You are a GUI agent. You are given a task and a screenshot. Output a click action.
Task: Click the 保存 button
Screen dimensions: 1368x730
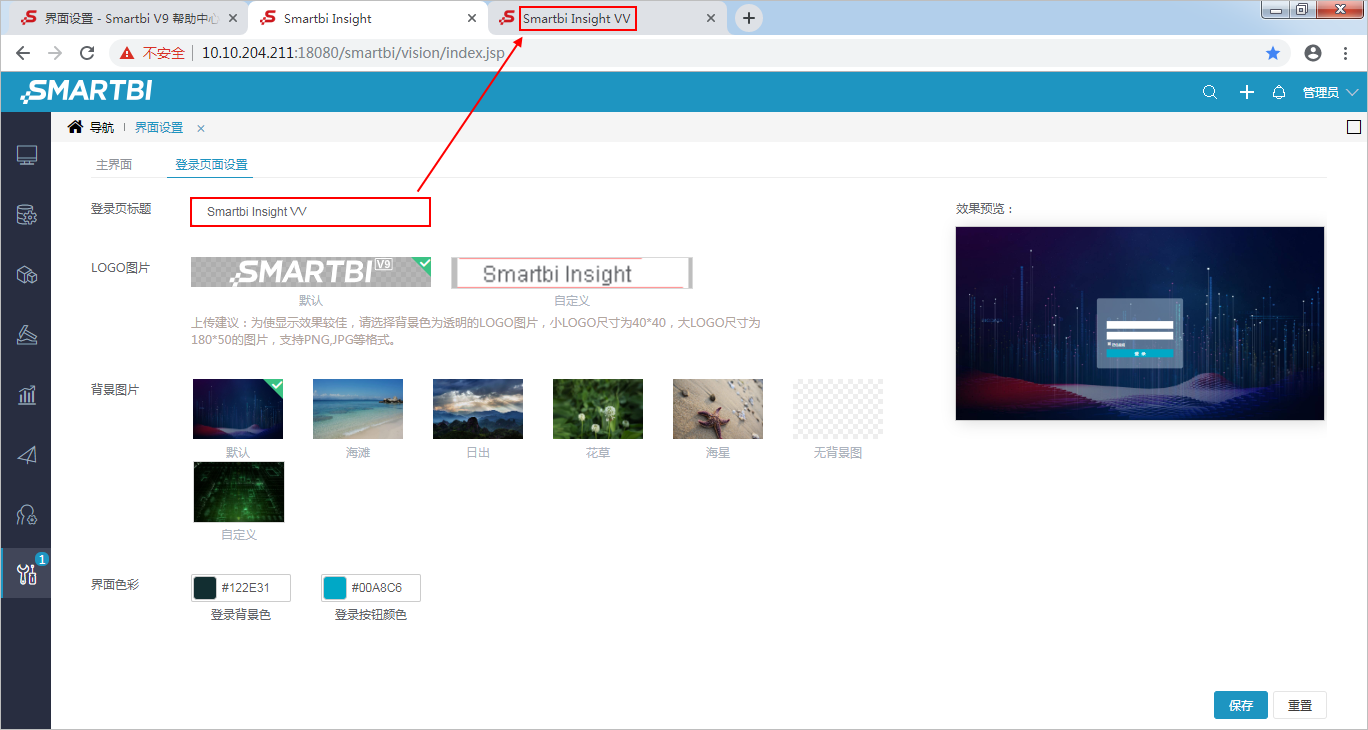click(x=1241, y=705)
